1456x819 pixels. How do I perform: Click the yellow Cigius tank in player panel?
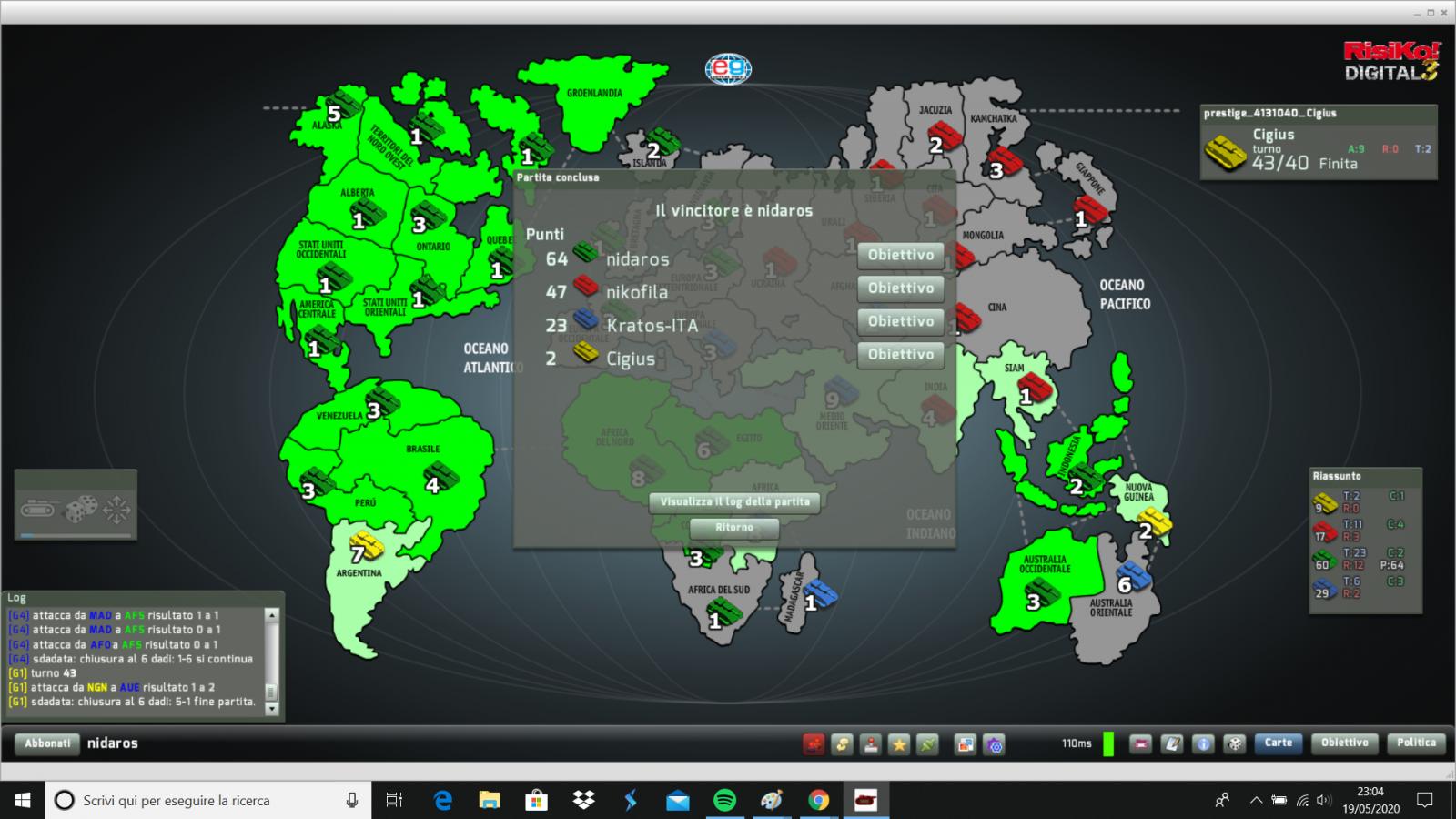1227,153
